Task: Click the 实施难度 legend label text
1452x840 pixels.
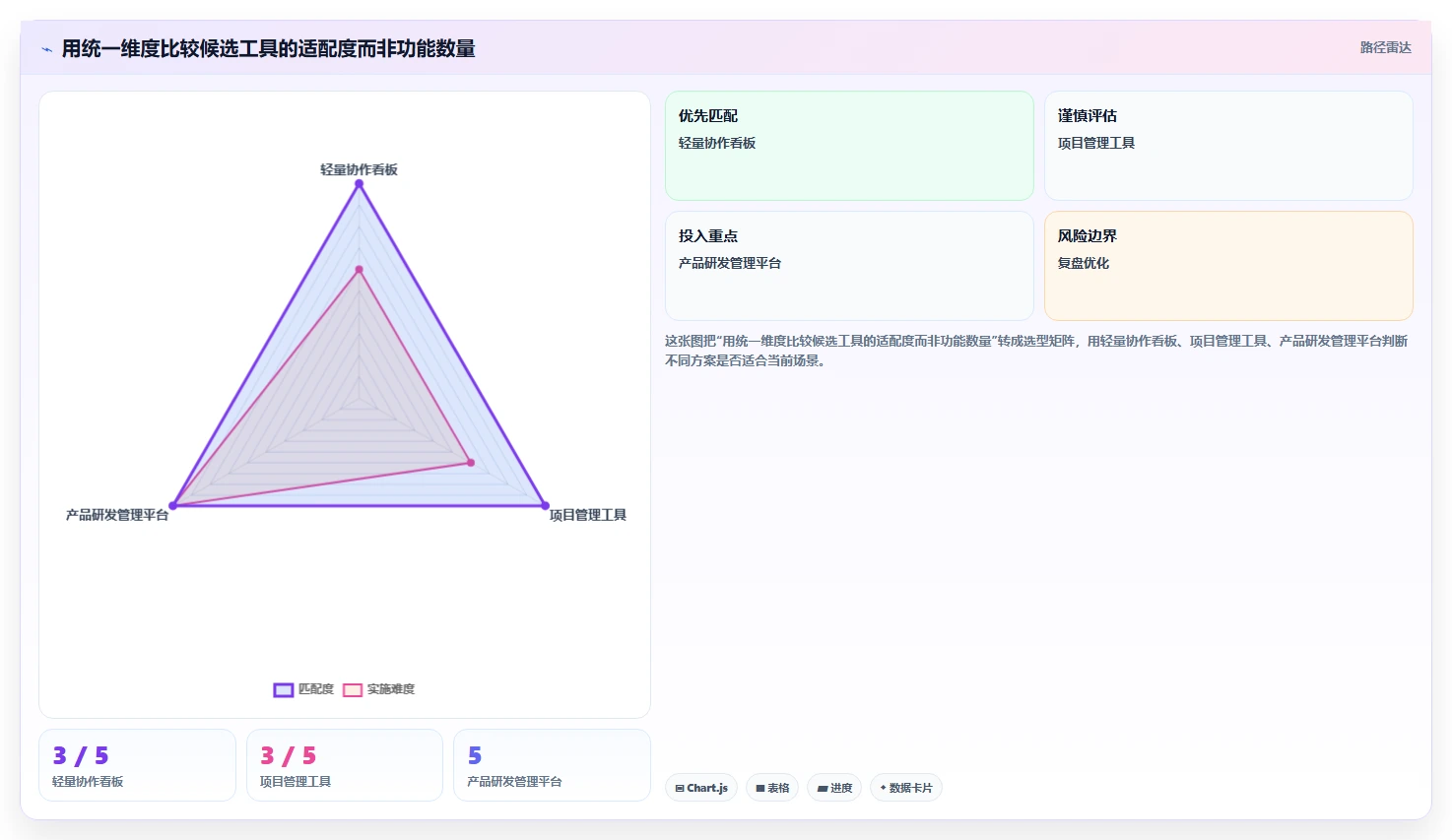Action: pos(391,689)
